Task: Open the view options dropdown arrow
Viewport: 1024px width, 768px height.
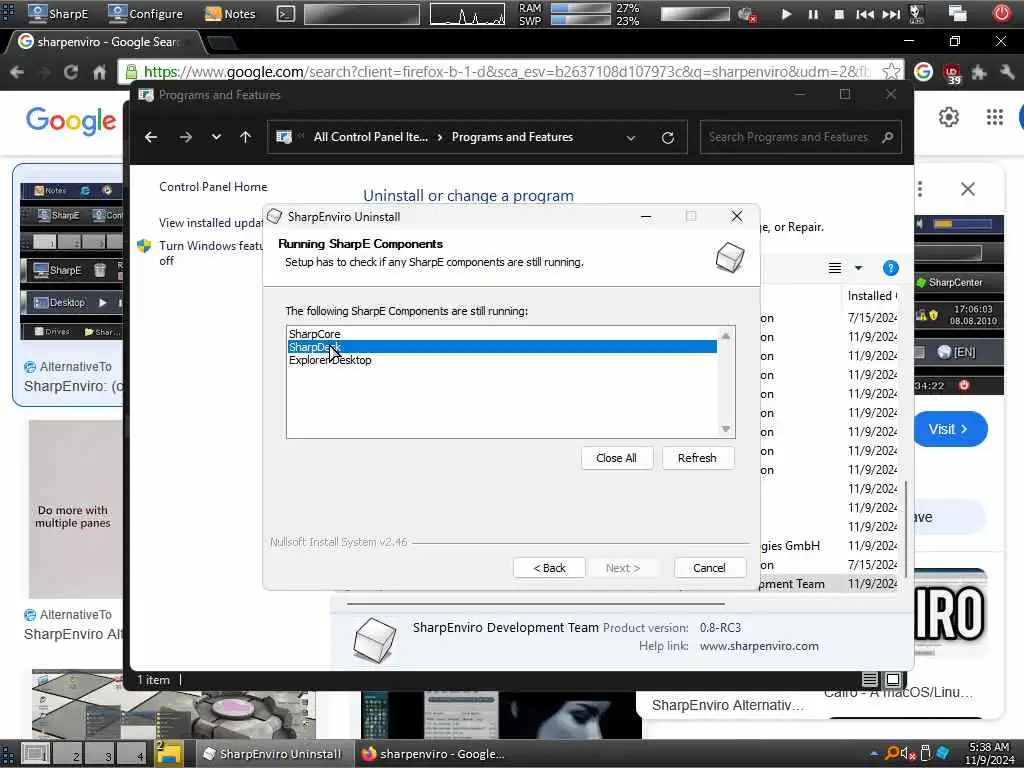Action: 859,268
